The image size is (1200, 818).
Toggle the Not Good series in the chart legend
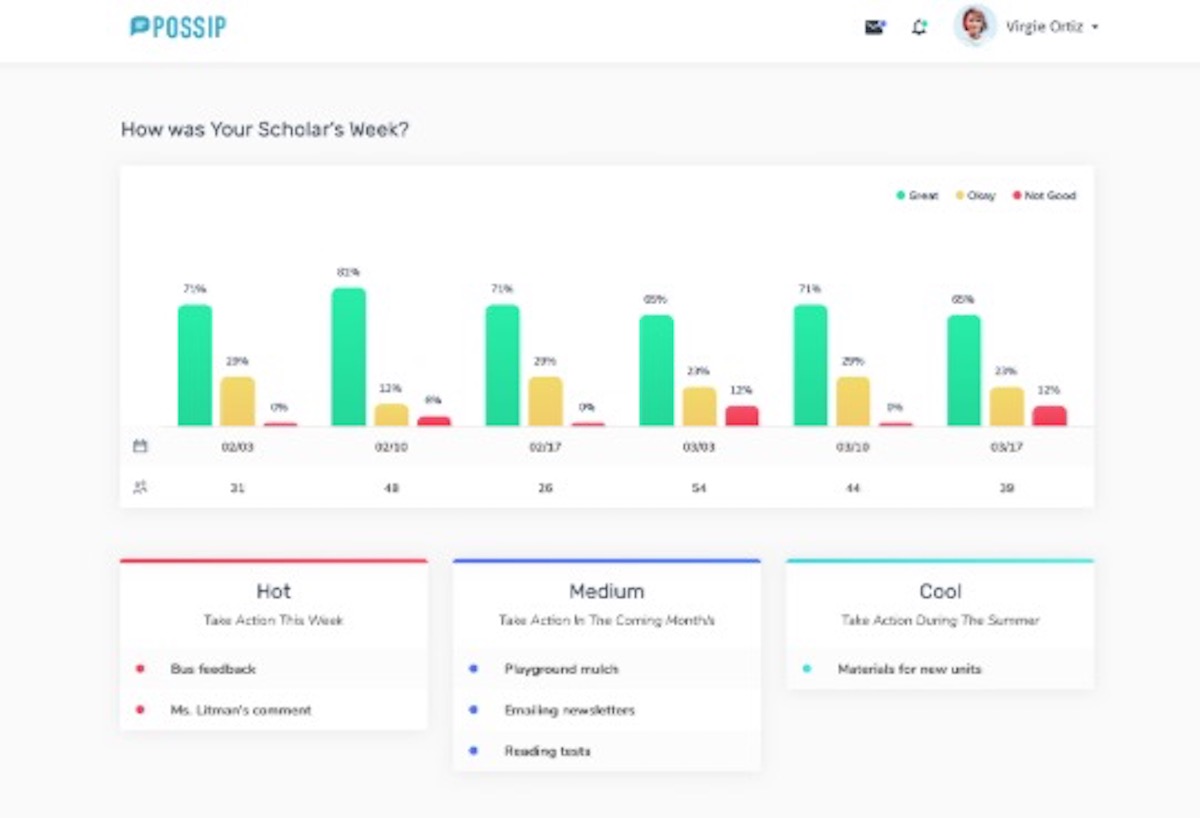pos(1043,196)
